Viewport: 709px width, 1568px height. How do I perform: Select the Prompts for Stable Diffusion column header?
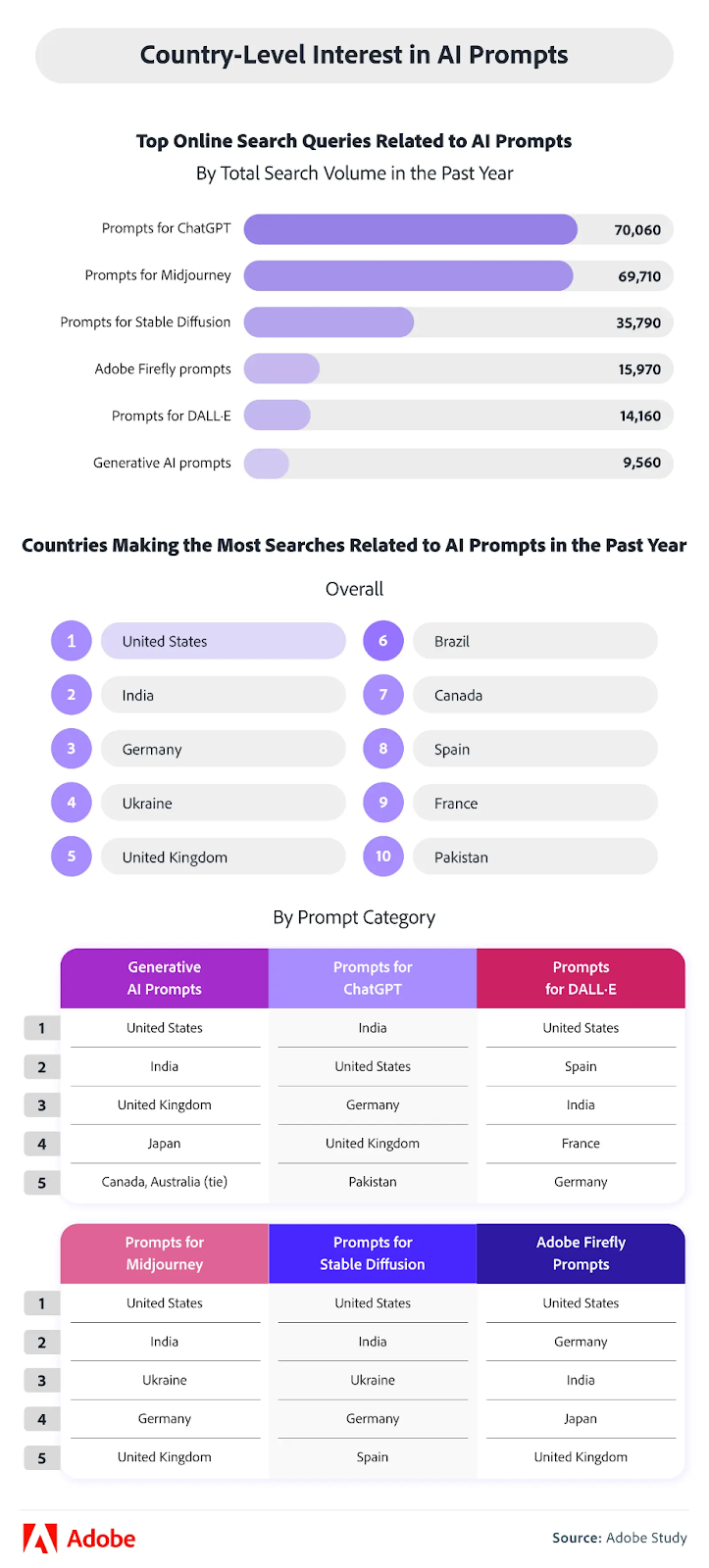click(x=373, y=1253)
